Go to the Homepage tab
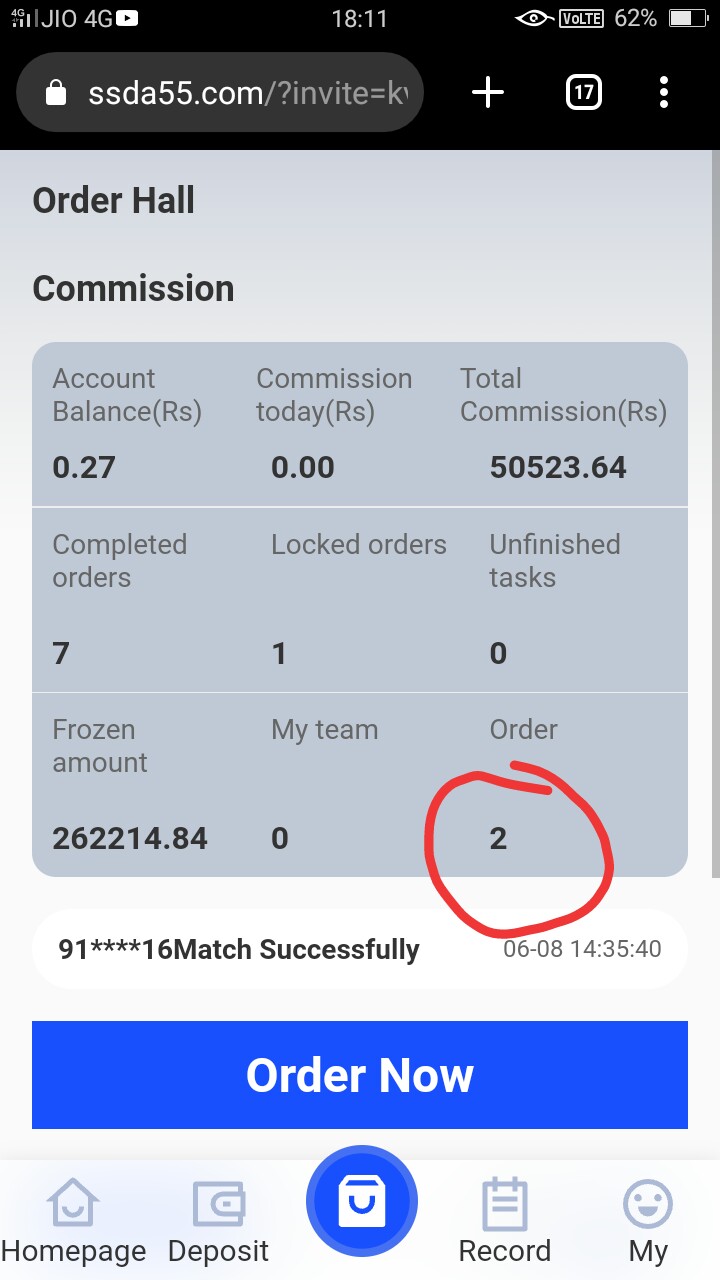 click(73, 1222)
